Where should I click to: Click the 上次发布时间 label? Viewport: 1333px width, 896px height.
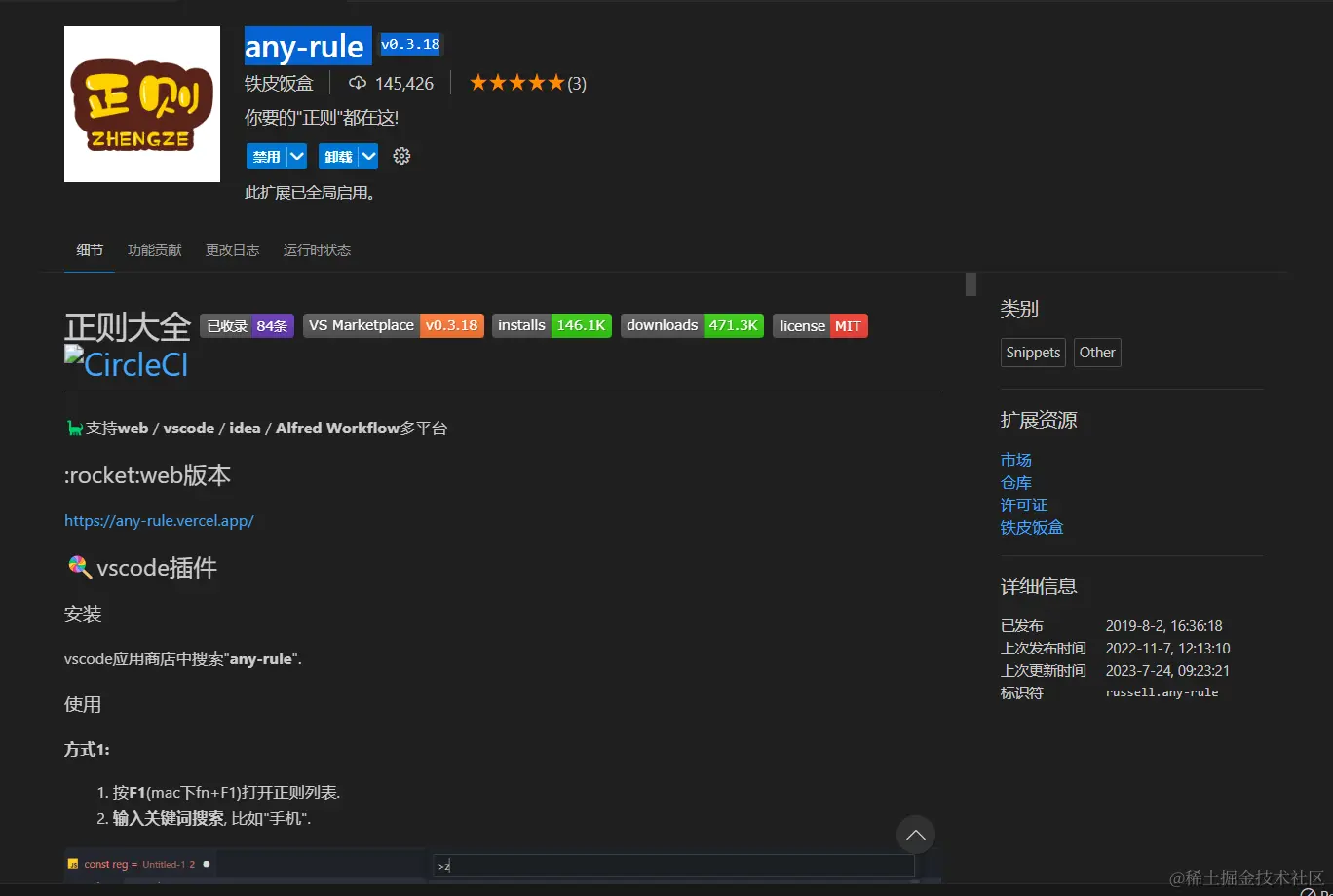coord(1044,649)
